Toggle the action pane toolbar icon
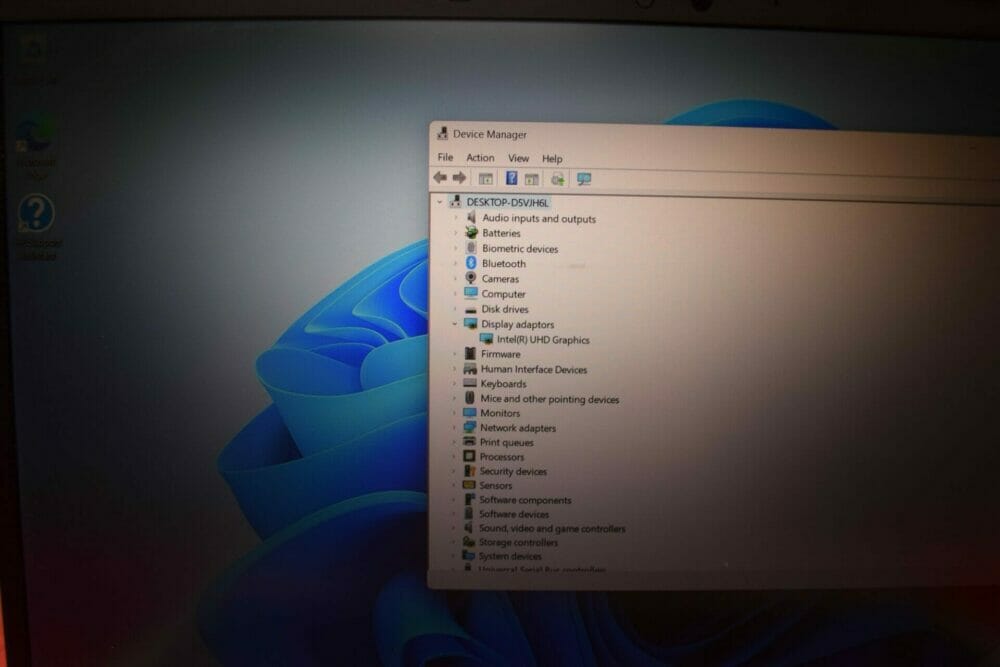Image resolution: width=1000 pixels, height=667 pixels. [x=532, y=179]
